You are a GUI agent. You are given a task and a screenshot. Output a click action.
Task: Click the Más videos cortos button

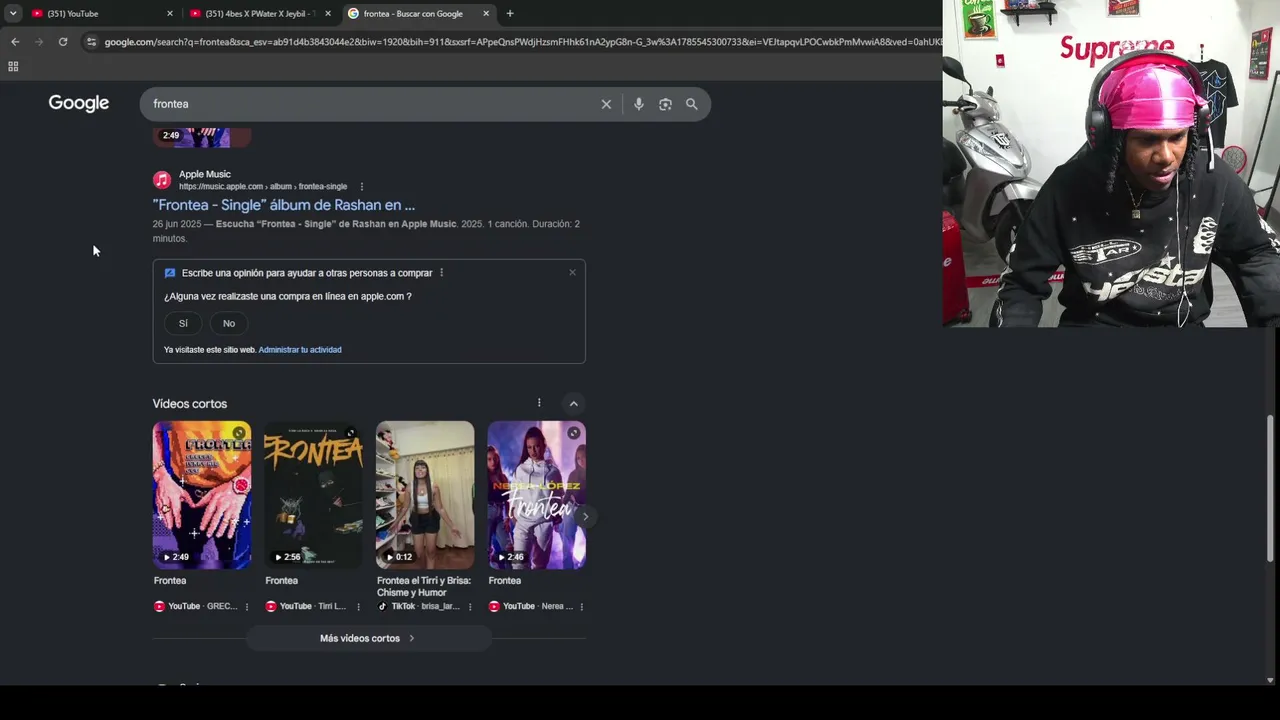[x=368, y=638]
